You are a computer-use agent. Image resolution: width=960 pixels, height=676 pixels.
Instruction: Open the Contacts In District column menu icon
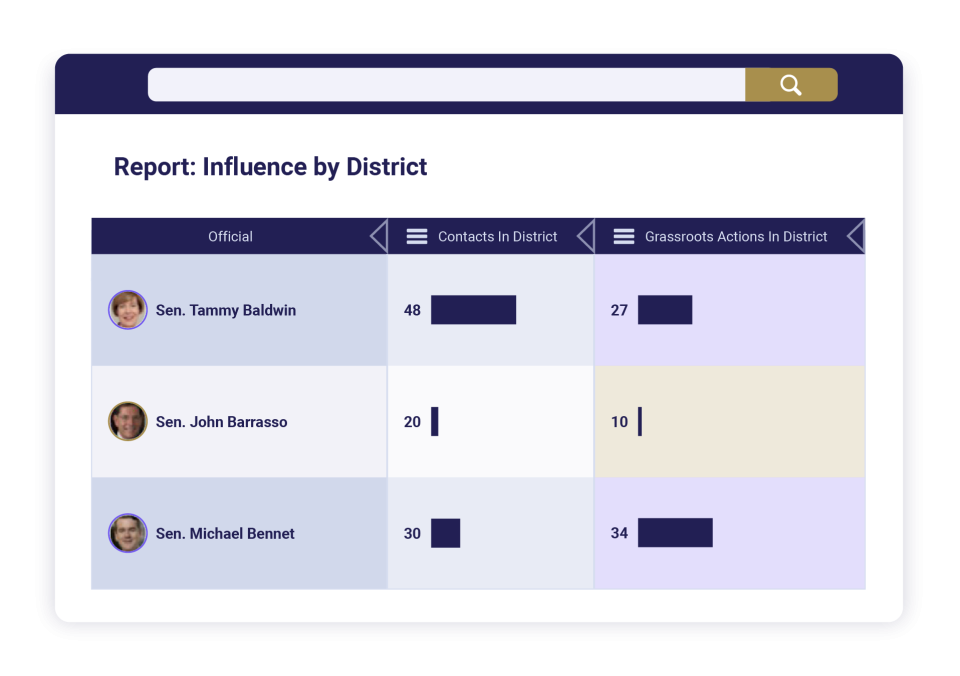[x=417, y=237]
